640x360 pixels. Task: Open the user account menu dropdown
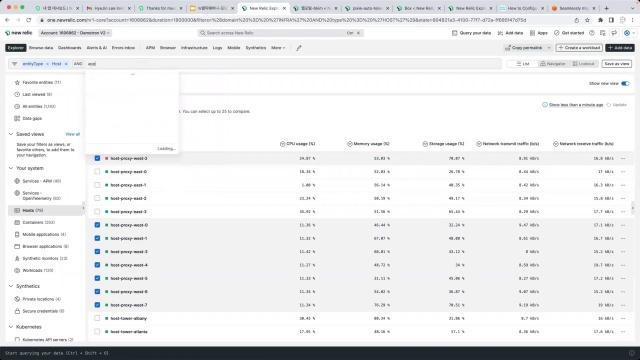pyautogui.click(x=630, y=33)
